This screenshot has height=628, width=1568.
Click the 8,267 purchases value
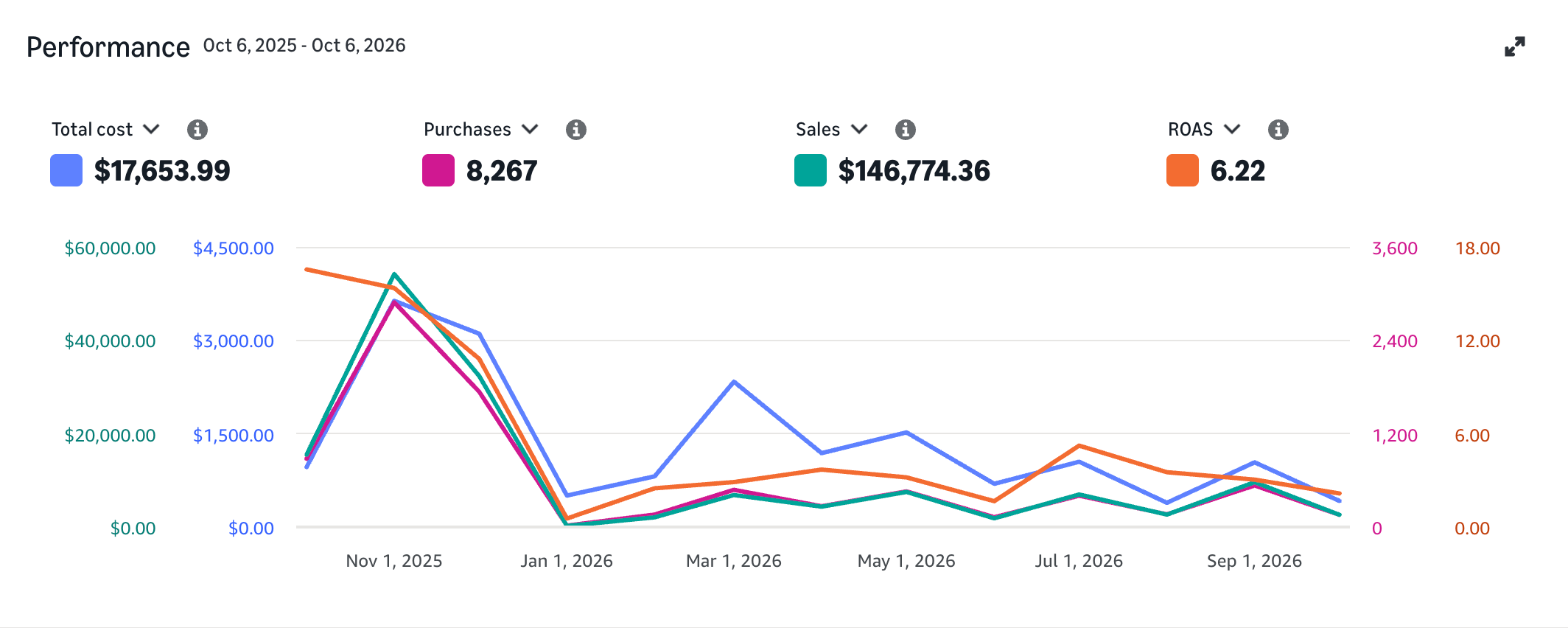click(502, 171)
